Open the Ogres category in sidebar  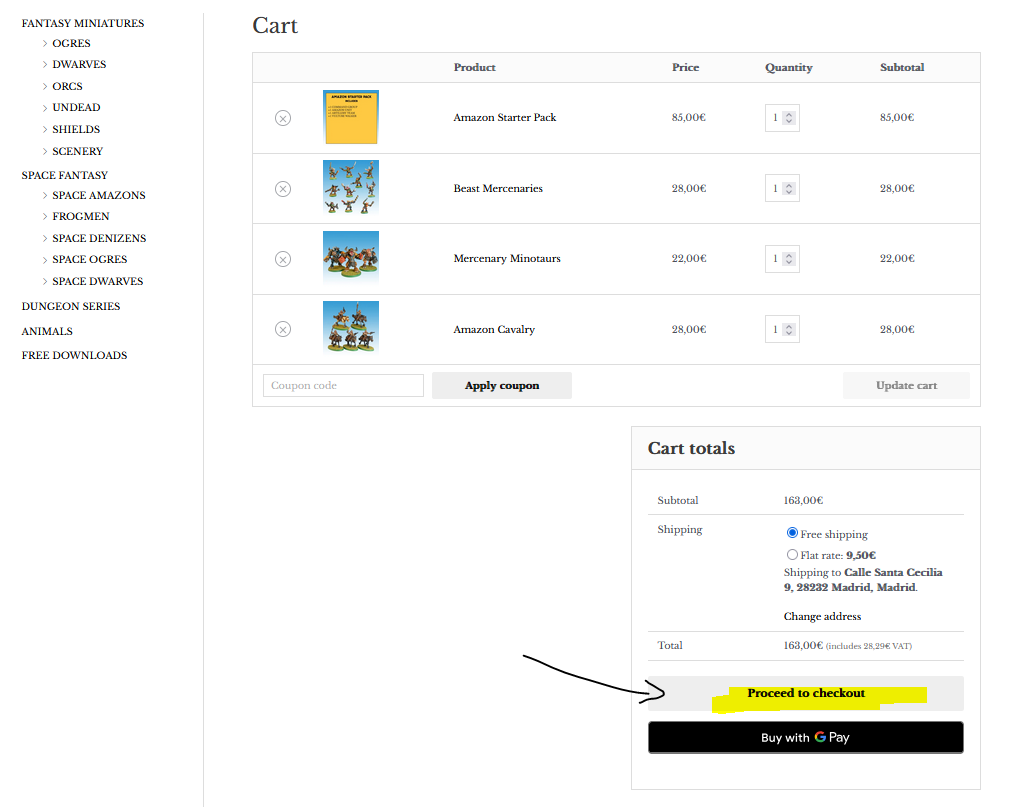pyautogui.click(x=71, y=44)
